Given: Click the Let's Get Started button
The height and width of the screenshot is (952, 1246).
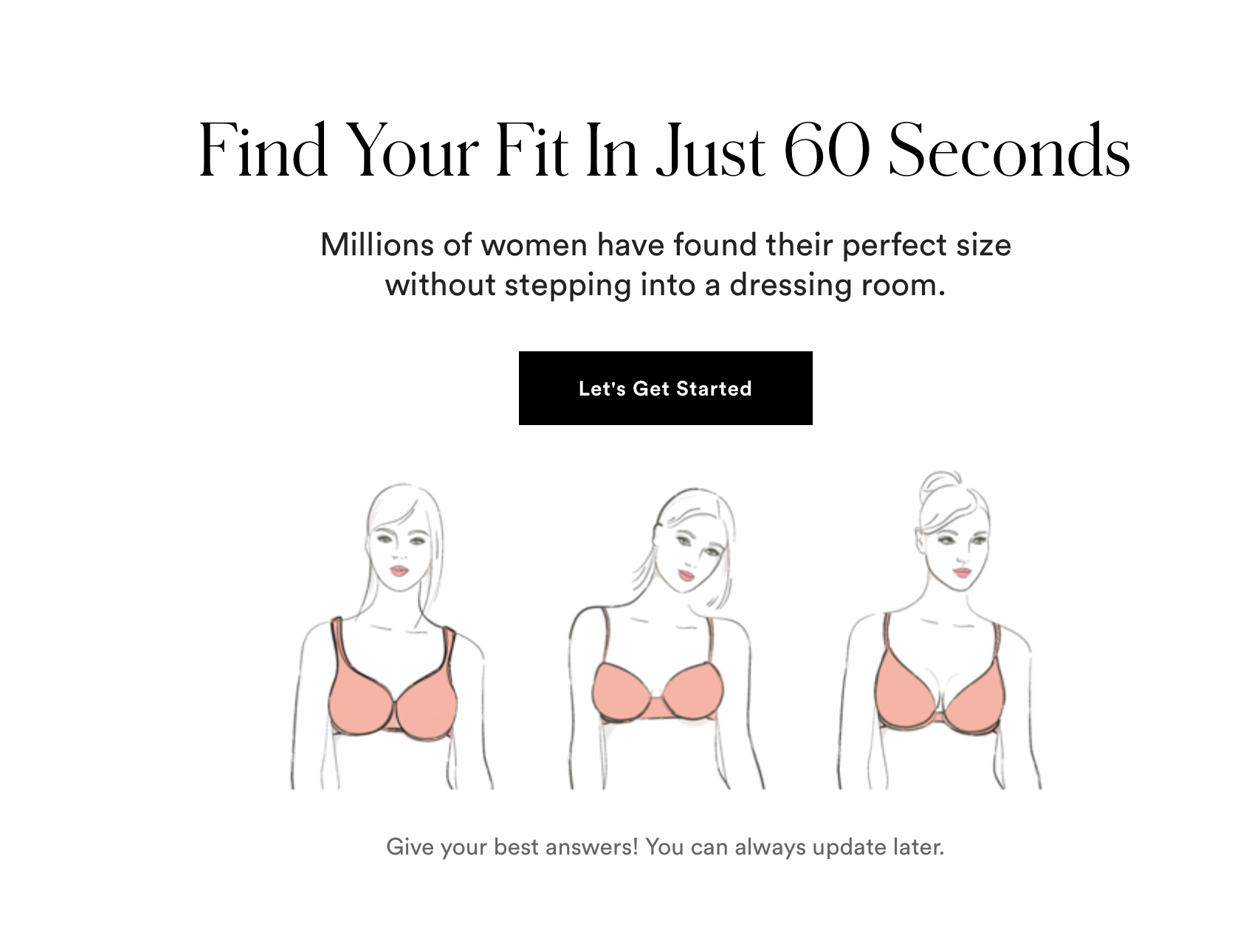Looking at the screenshot, I should click(665, 388).
